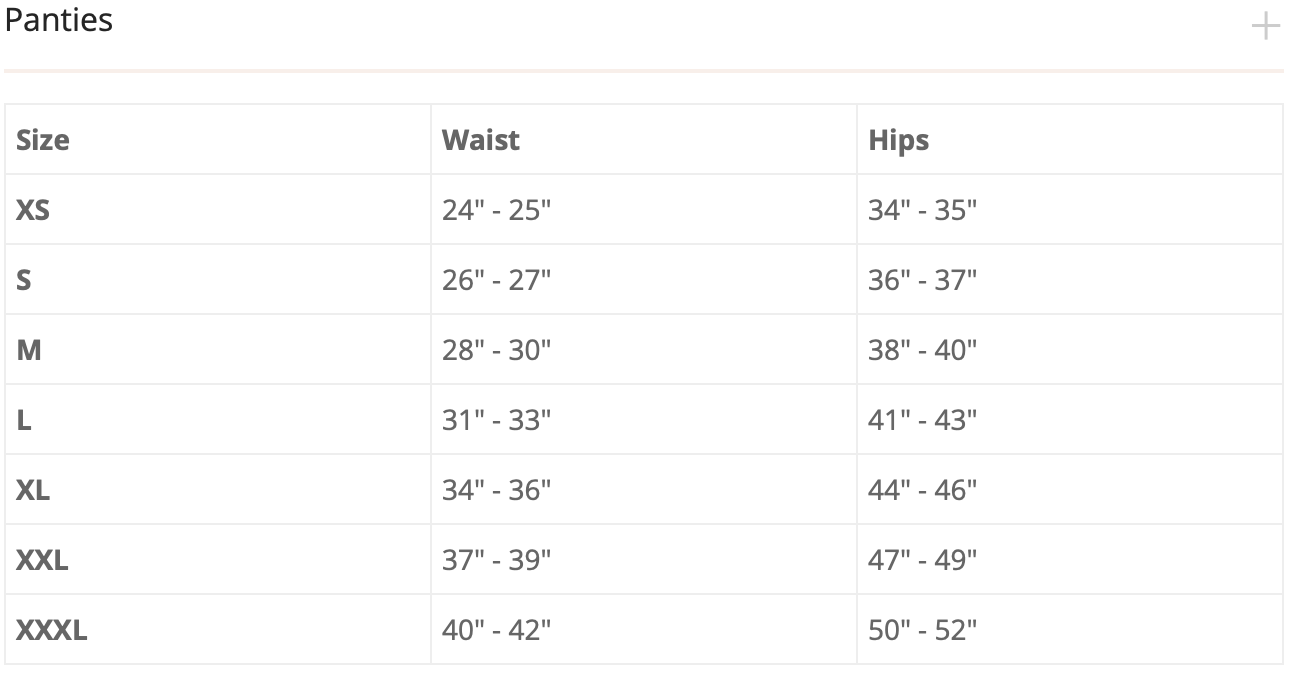Select the Hips column header
This screenshot has width=1290, height=680.
(899, 140)
